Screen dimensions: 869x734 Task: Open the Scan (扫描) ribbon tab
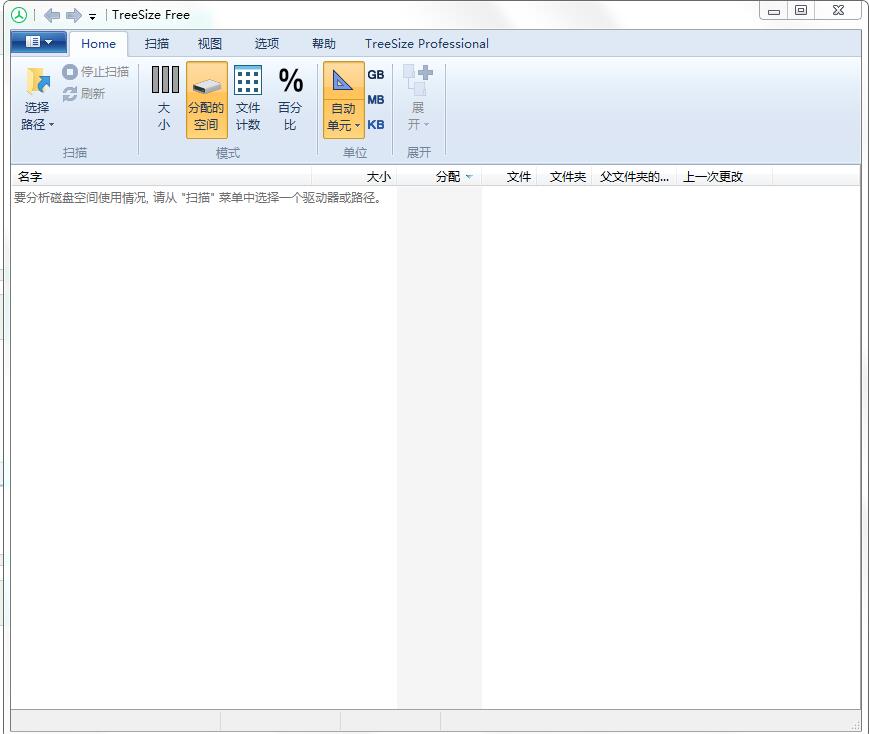click(157, 44)
